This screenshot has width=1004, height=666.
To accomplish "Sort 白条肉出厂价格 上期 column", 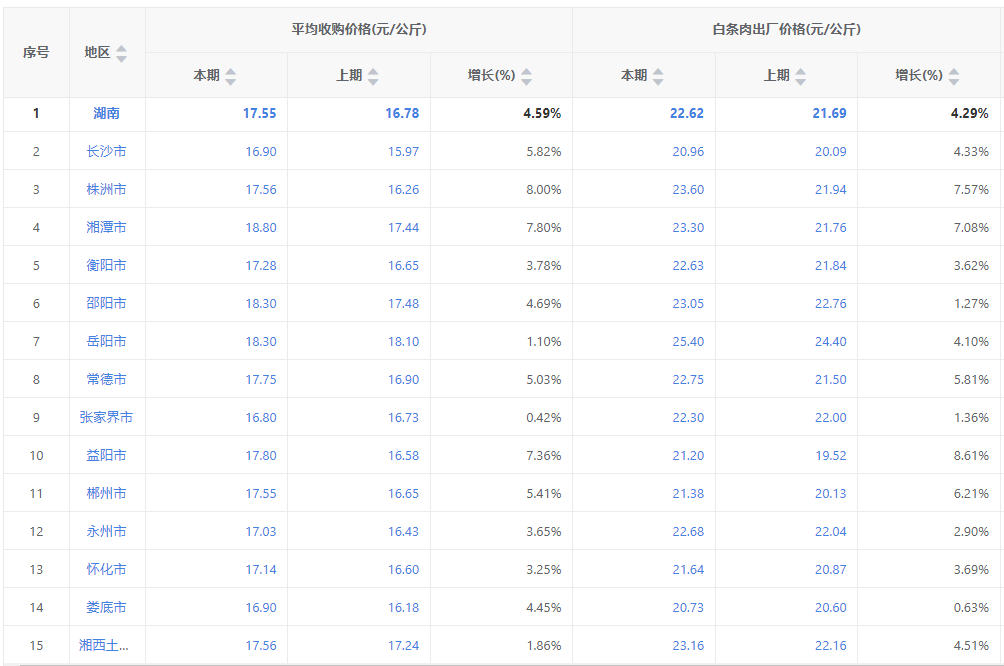I will click(800, 76).
